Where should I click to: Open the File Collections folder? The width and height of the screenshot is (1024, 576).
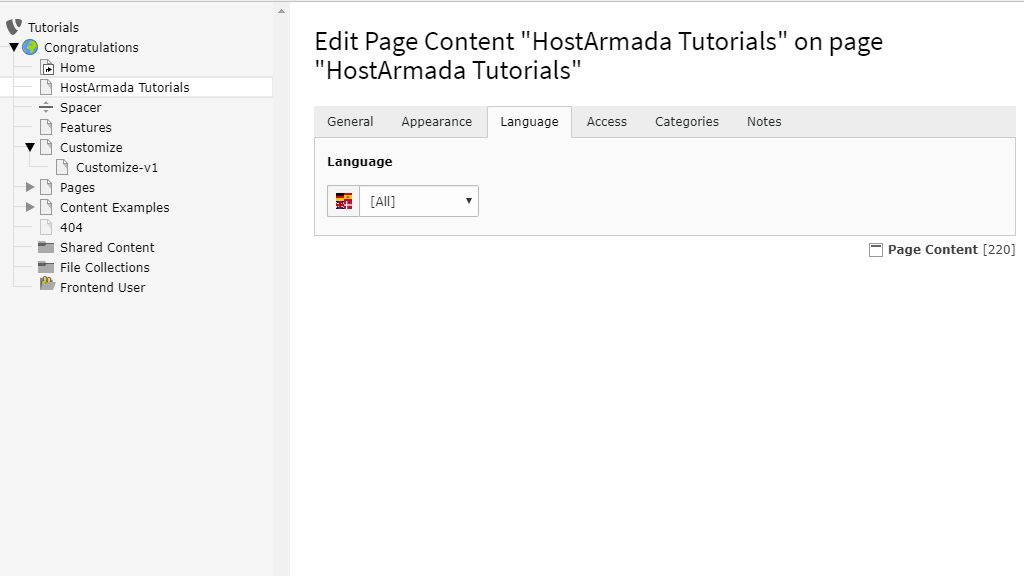(104, 268)
